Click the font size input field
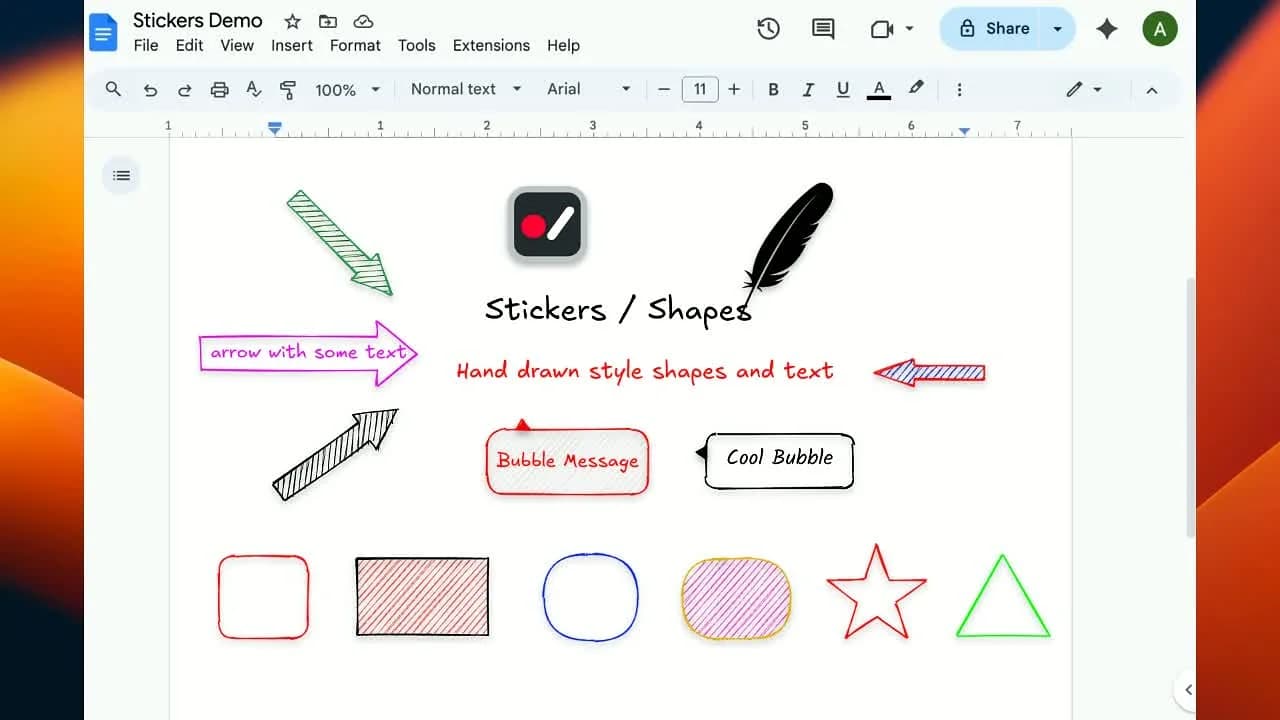Screen dimensions: 1280x720 point(700,90)
